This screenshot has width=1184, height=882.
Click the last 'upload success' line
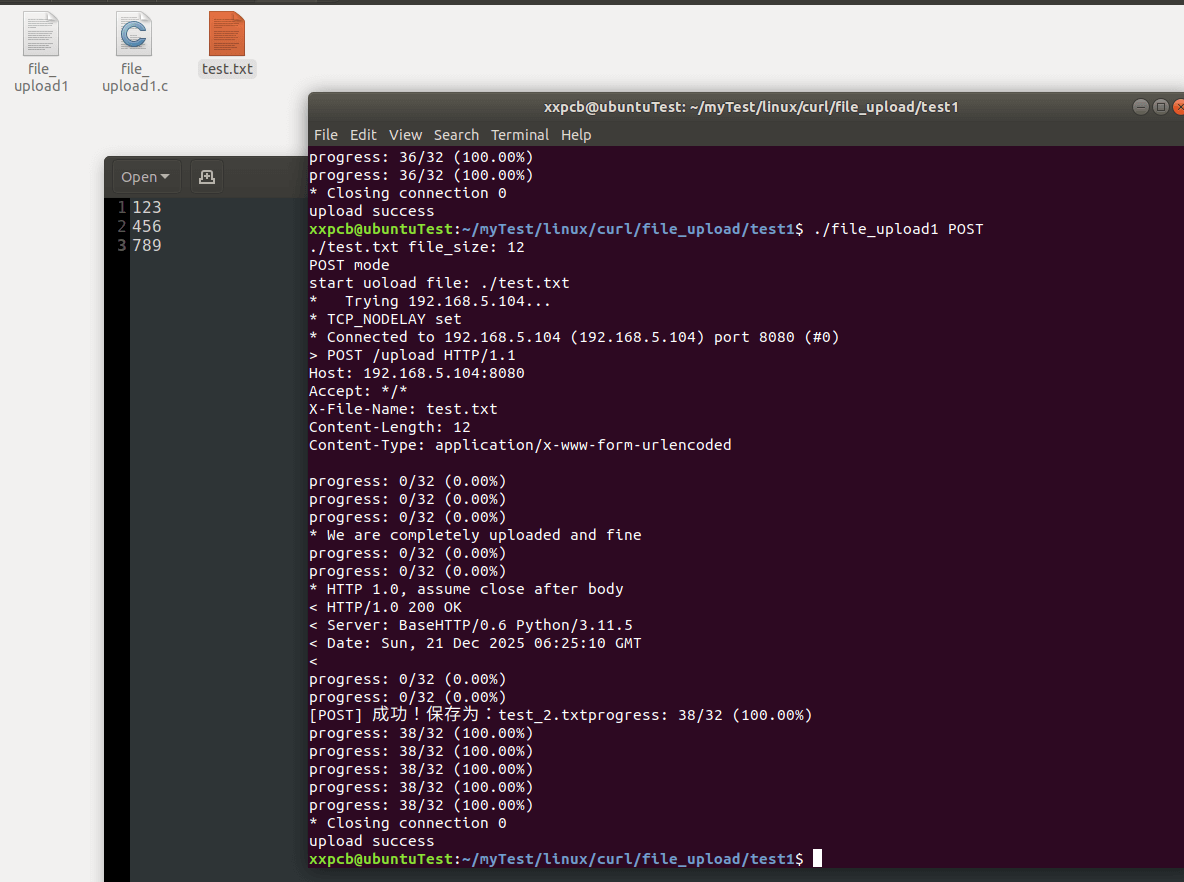tap(372, 841)
